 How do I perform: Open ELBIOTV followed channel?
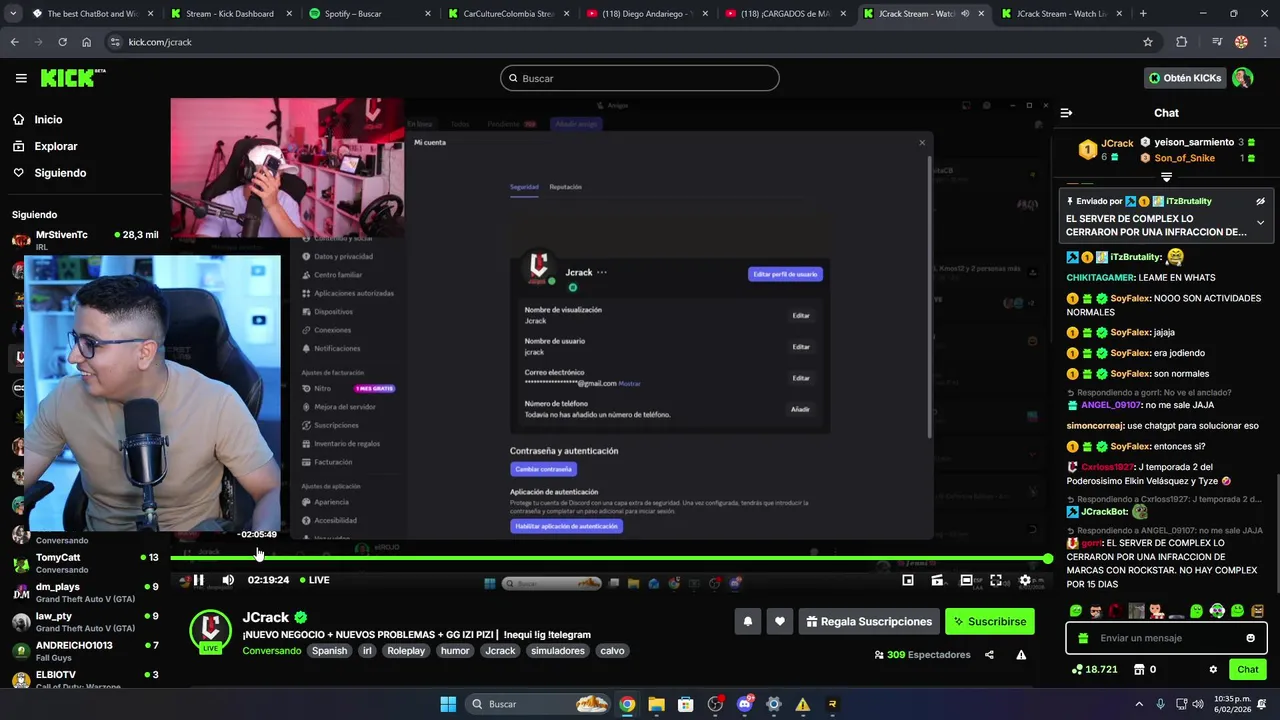(85, 680)
